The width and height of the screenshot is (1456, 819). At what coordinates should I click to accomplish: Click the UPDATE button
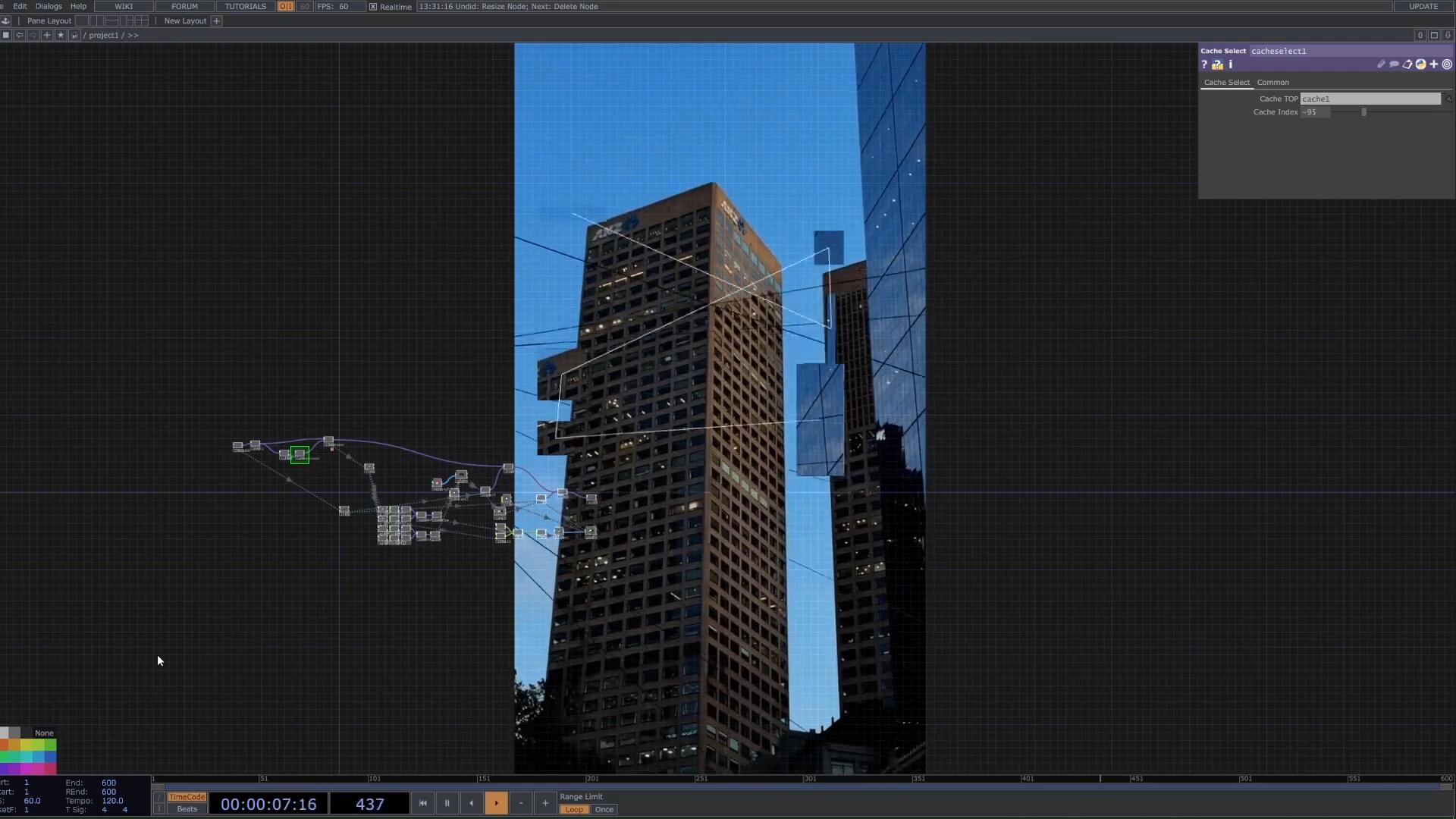[x=1423, y=6]
